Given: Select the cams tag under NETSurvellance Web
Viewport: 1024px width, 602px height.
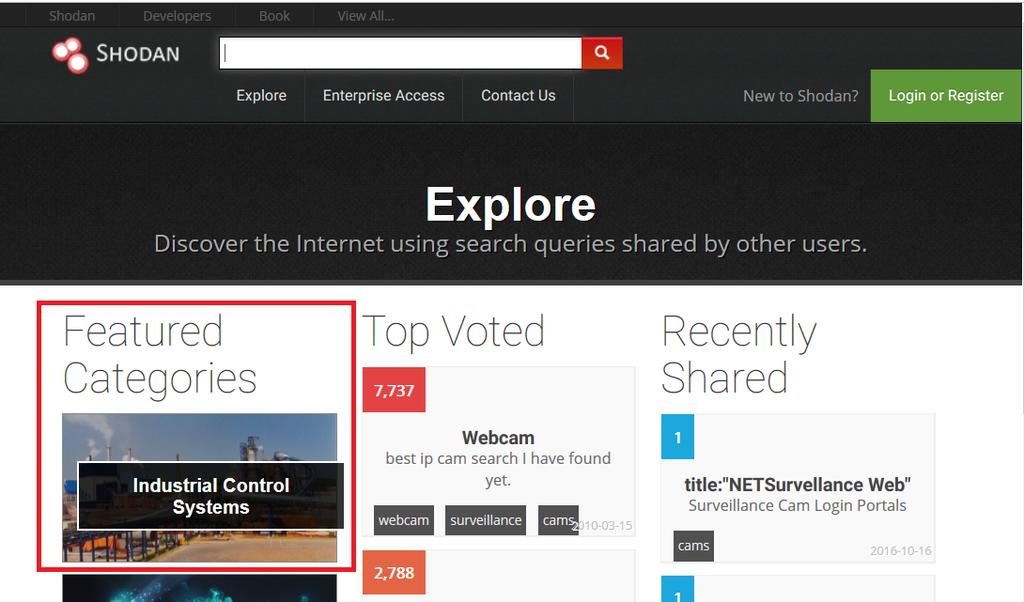Looking at the screenshot, I should click(694, 546).
